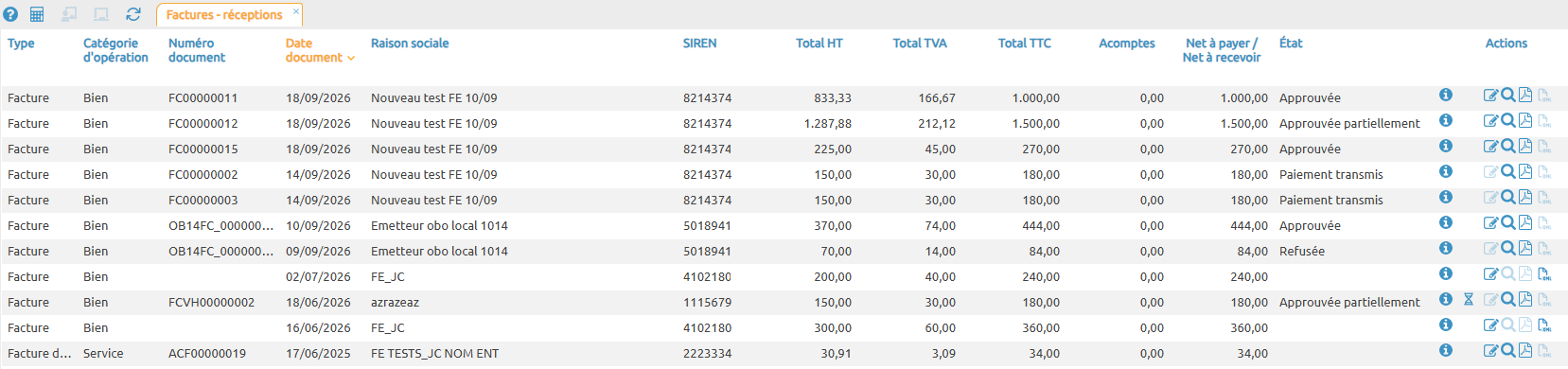The width and height of the screenshot is (1568, 369).
Task: Open PDF of invoice FC00000002
Action: [x=1525, y=171]
